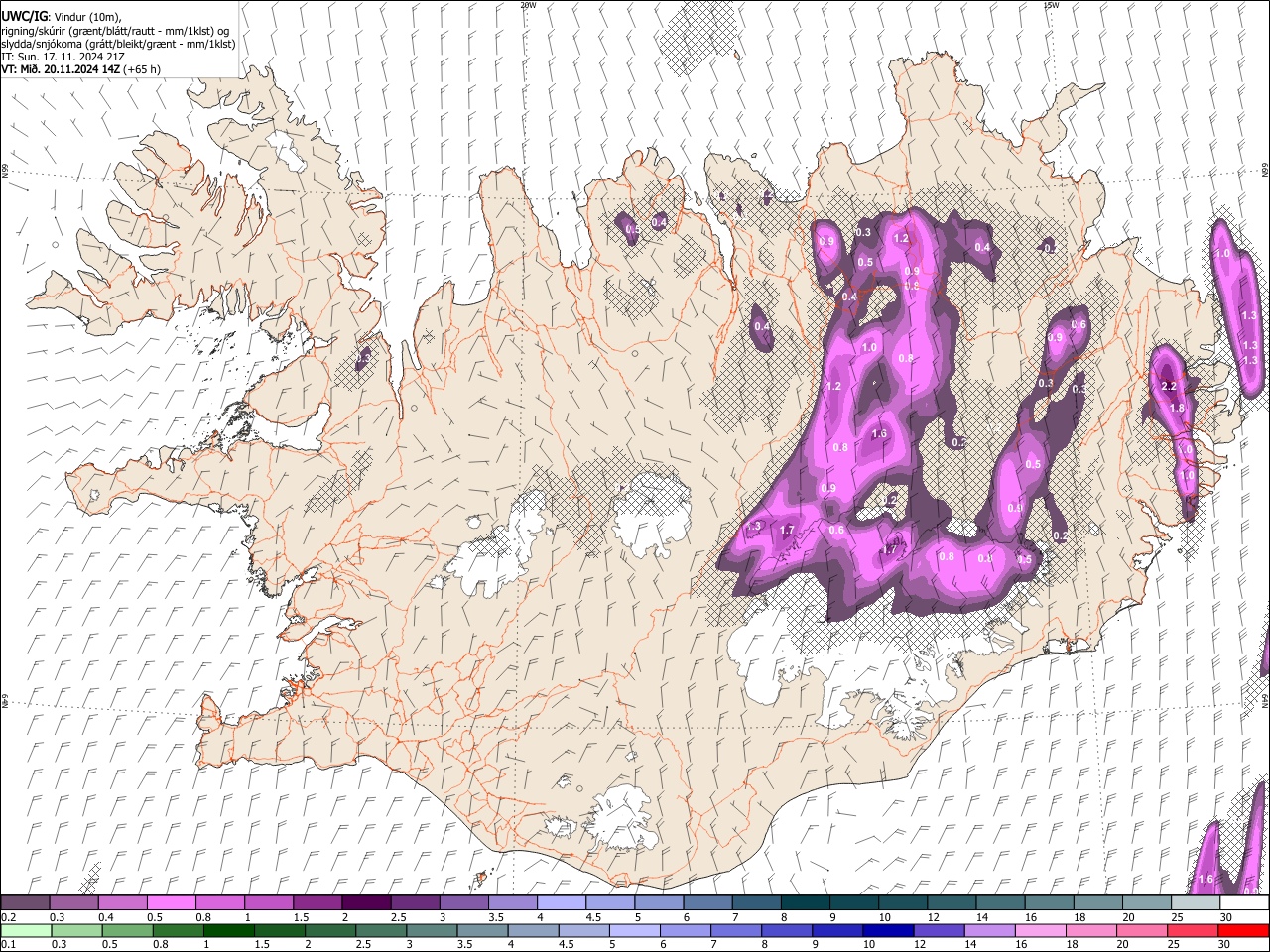This screenshot has width=1270, height=952.
Task: Click the bright pink swatch from 0.5 to 0.8
Action: (x=172, y=902)
